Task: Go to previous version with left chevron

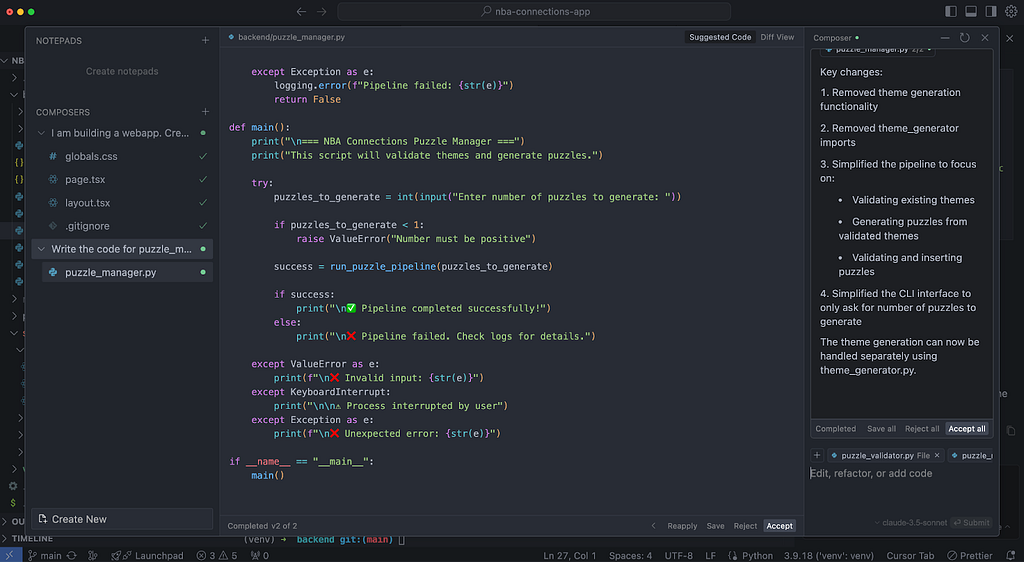Action: (x=653, y=525)
